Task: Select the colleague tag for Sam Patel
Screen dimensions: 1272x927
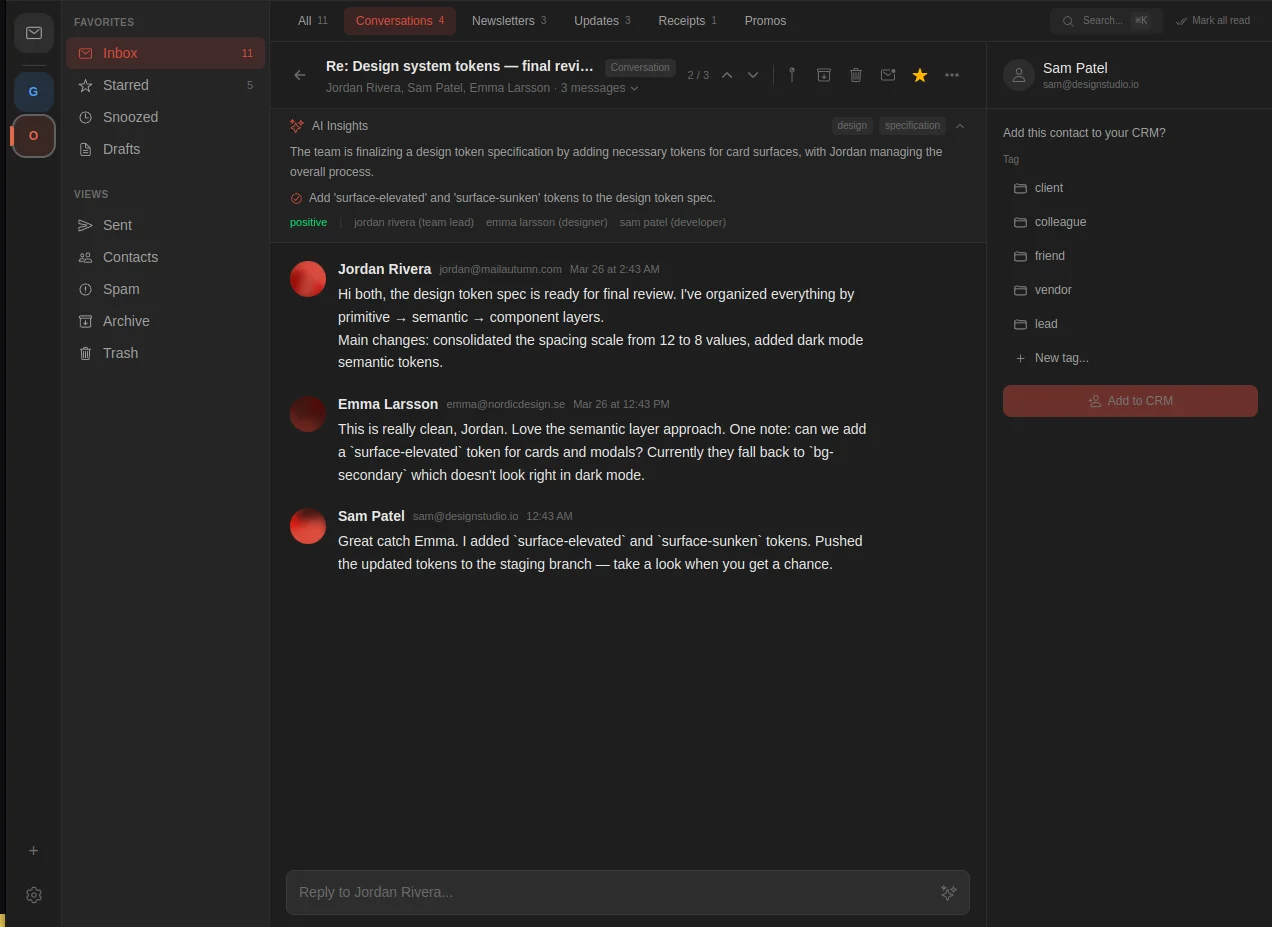Action: coord(1060,222)
